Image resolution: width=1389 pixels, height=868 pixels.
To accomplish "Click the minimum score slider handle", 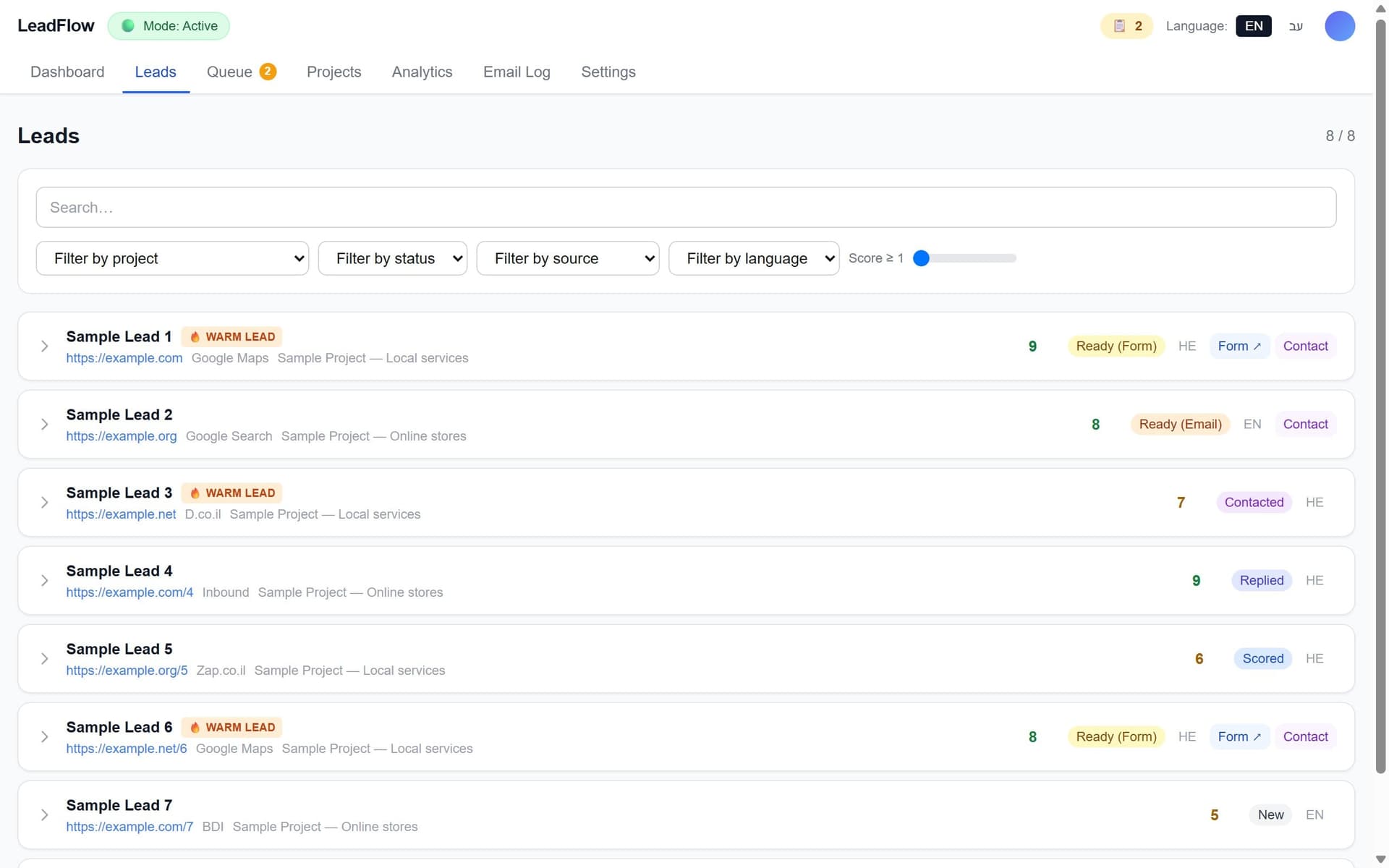I will pos(921,258).
